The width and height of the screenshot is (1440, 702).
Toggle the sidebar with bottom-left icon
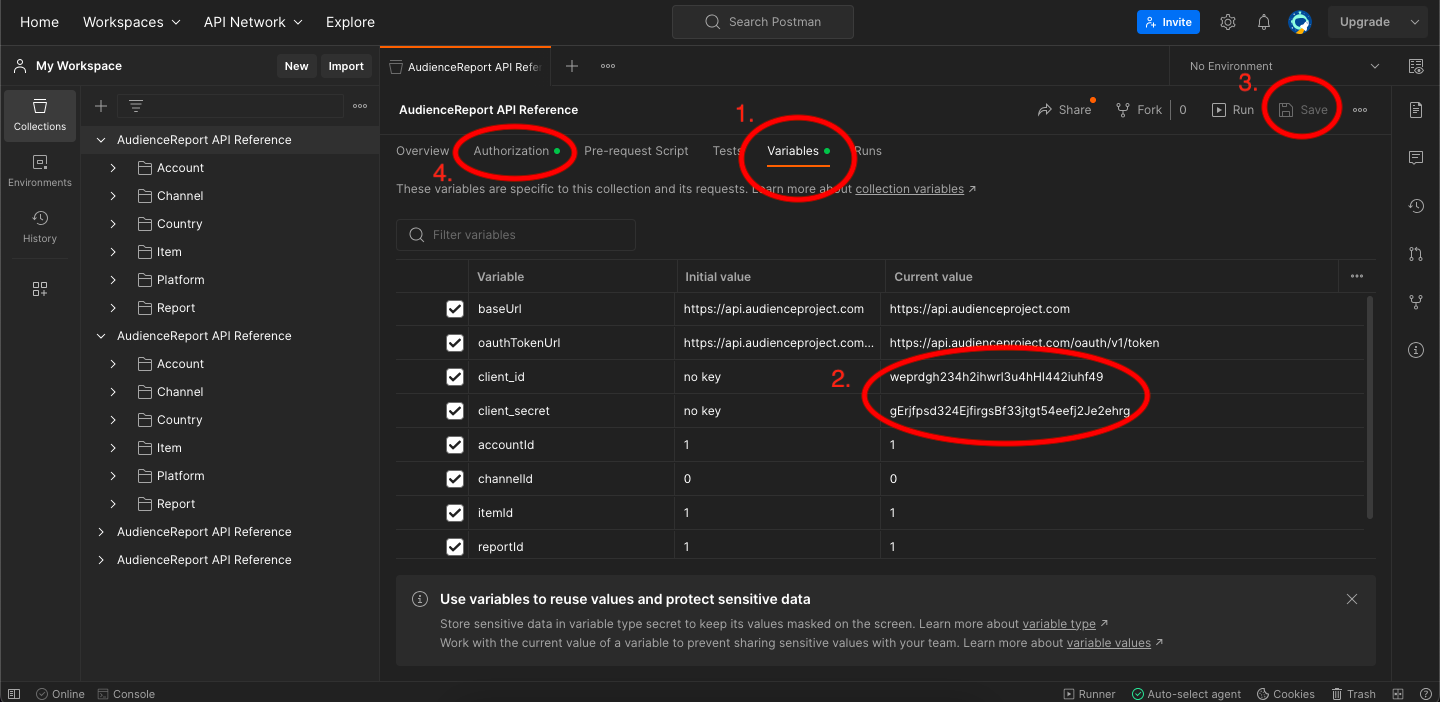click(x=14, y=694)
